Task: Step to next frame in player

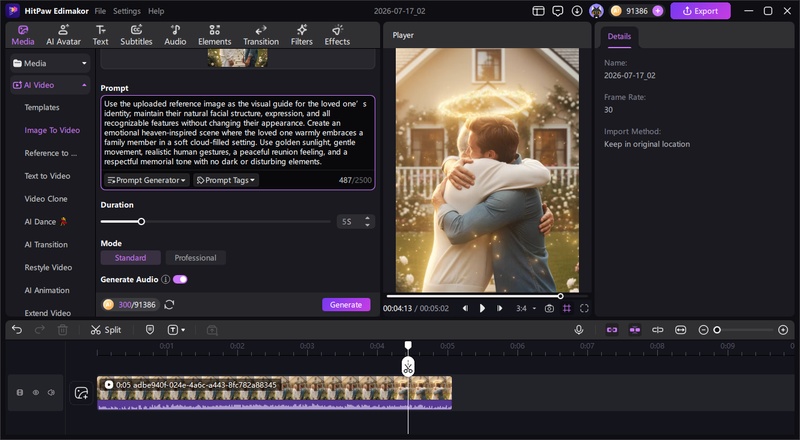Action: 499,308
